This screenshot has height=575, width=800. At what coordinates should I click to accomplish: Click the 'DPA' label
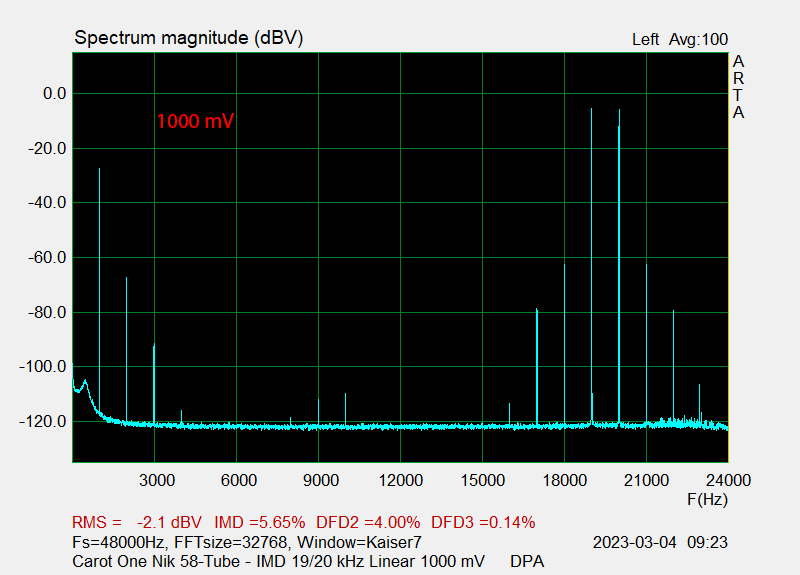tap(527, 562)
